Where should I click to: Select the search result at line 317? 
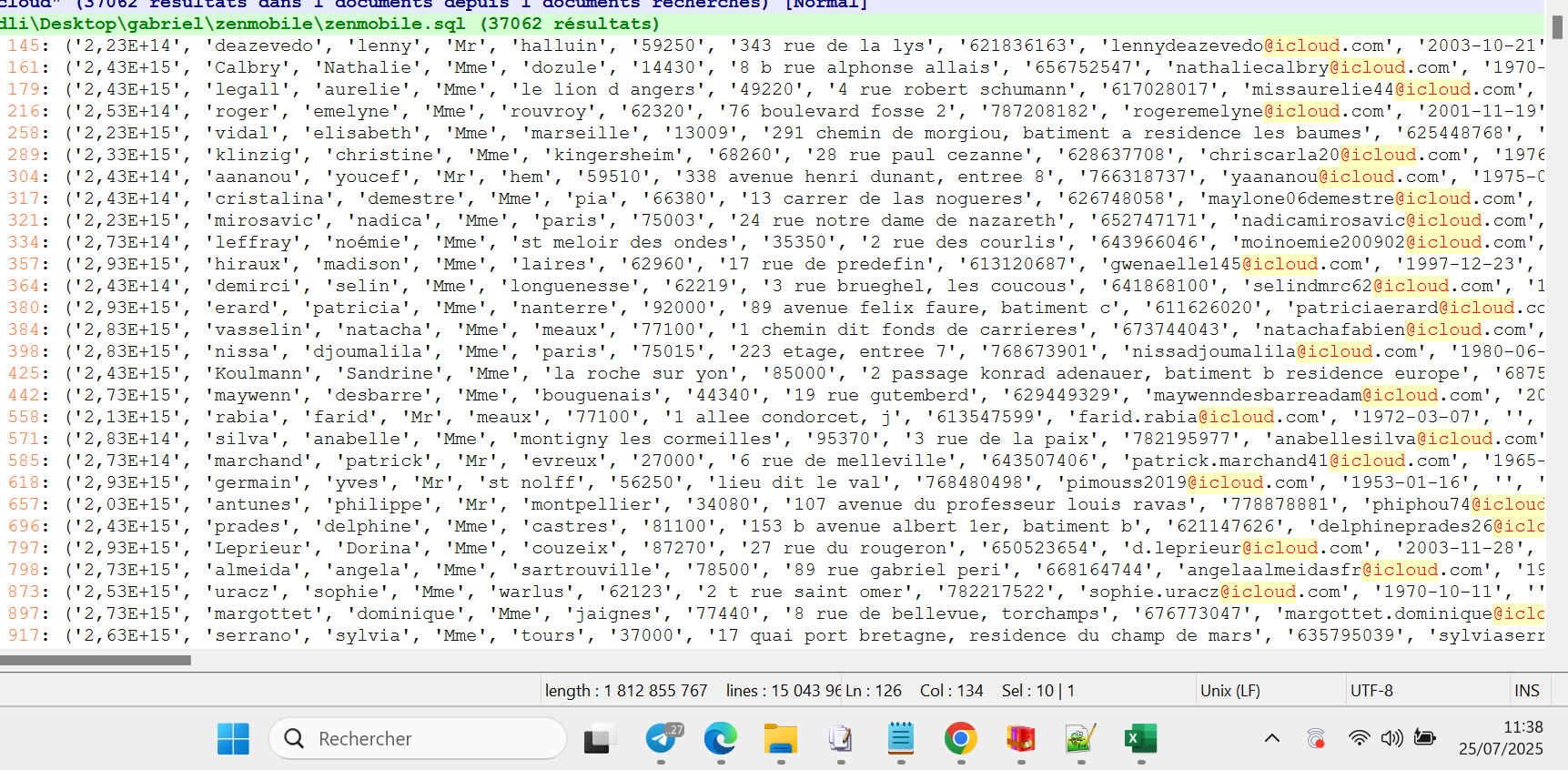click(773, 198)
